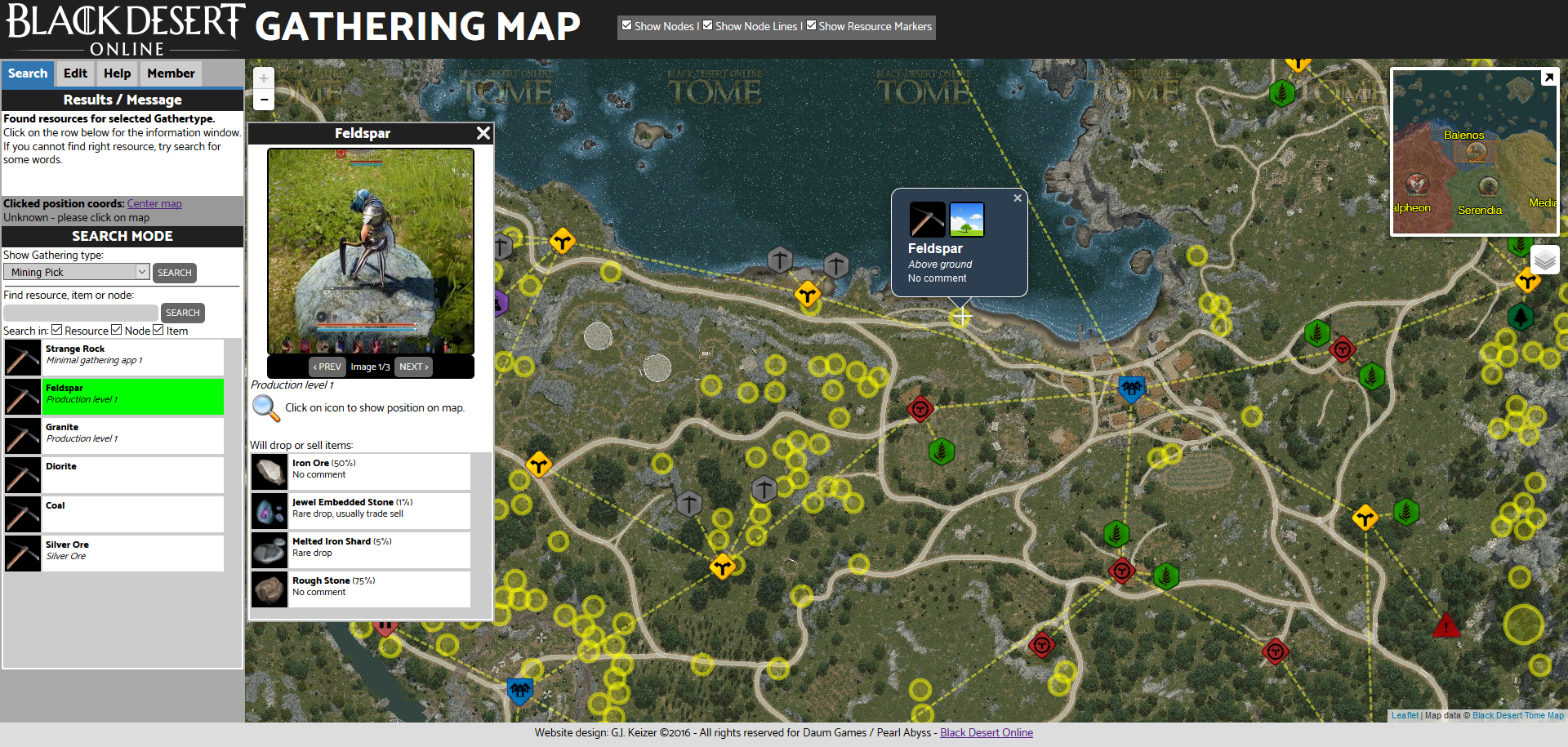This screenshot has width=1568, height=747.
Task: Close the Feldspar info window
Action: [x=483, y=133]
